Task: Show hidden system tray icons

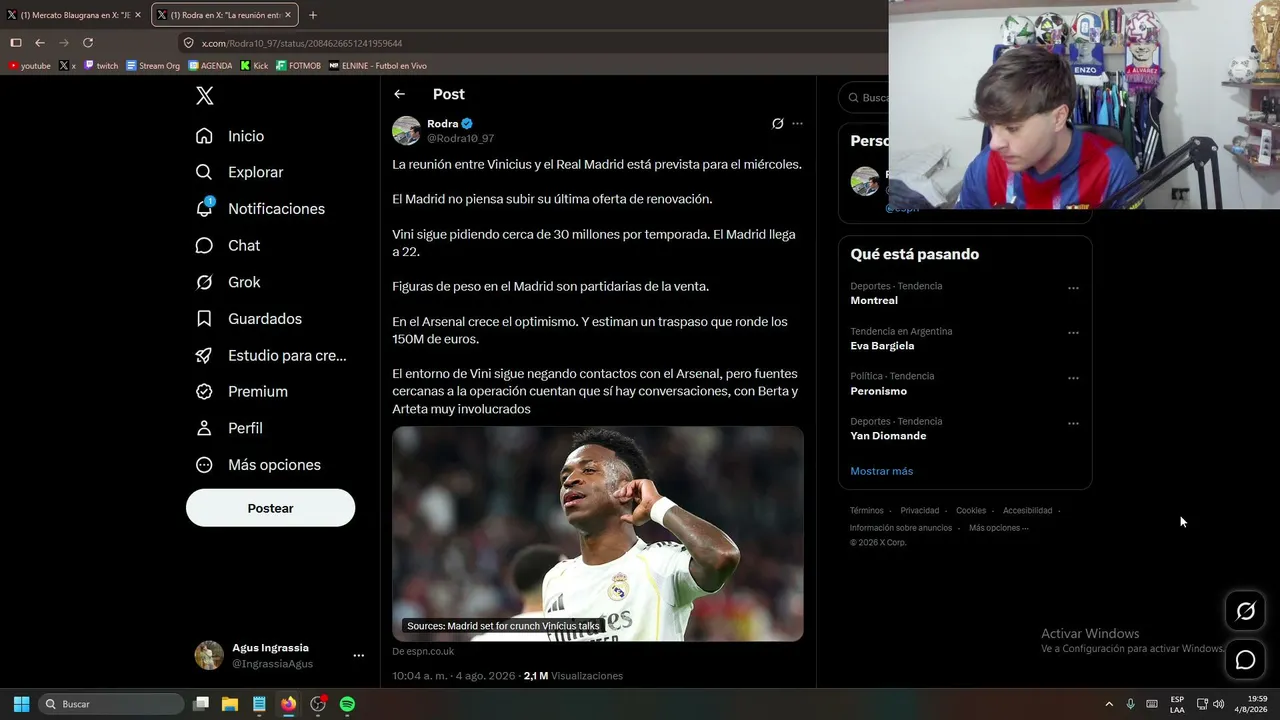Action: pyautogui.click(x=1109, y=704)
